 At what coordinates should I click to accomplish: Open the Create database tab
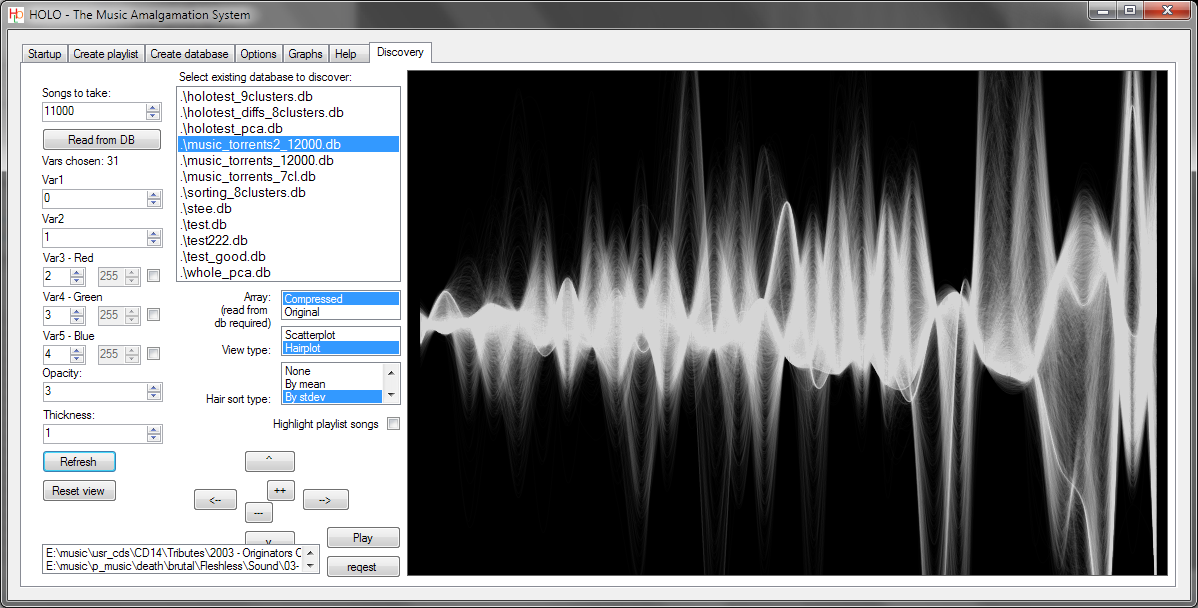pos(189,53)
